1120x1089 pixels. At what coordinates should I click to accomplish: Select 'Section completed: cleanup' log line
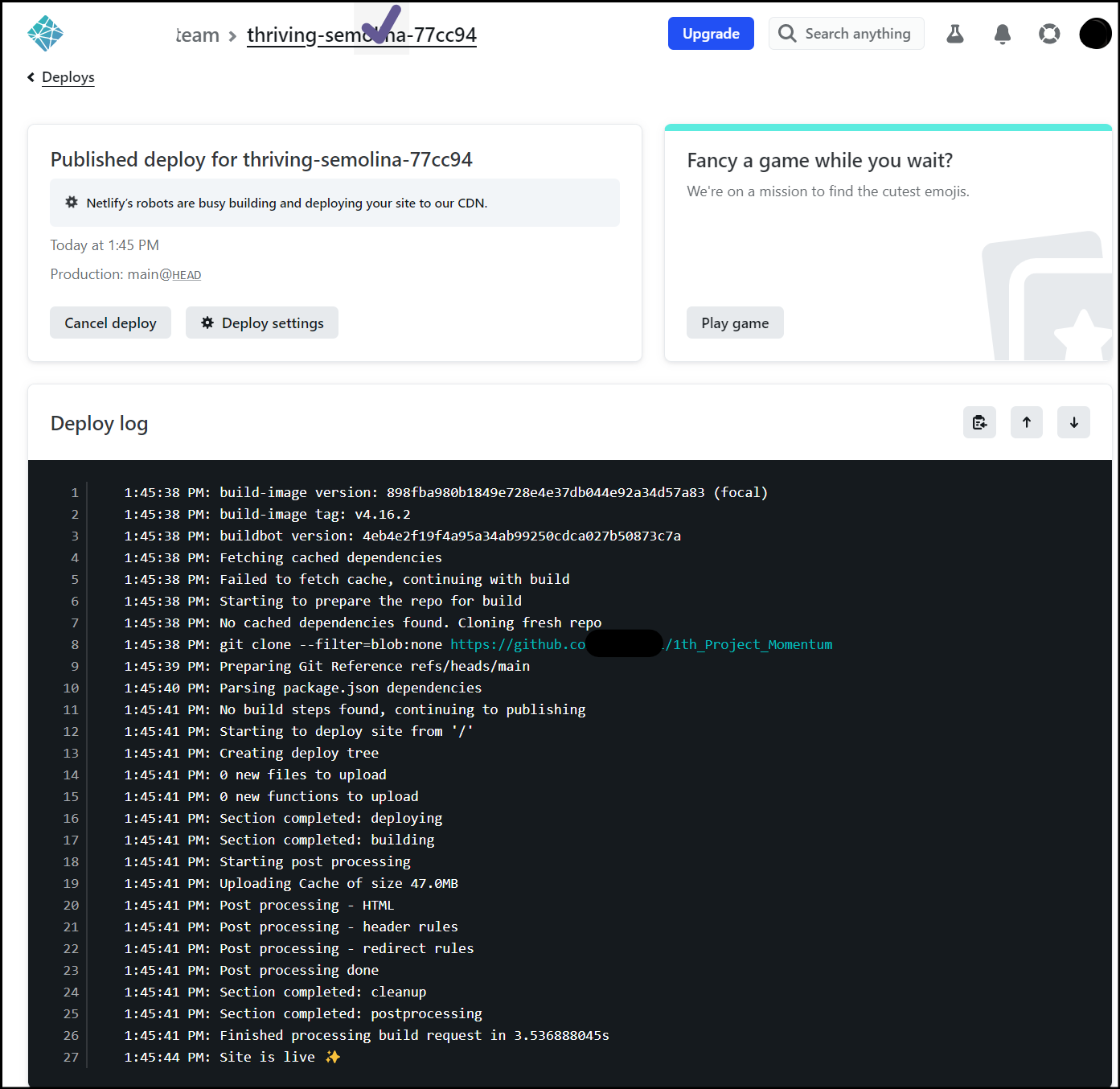click(x=275, y=992)
